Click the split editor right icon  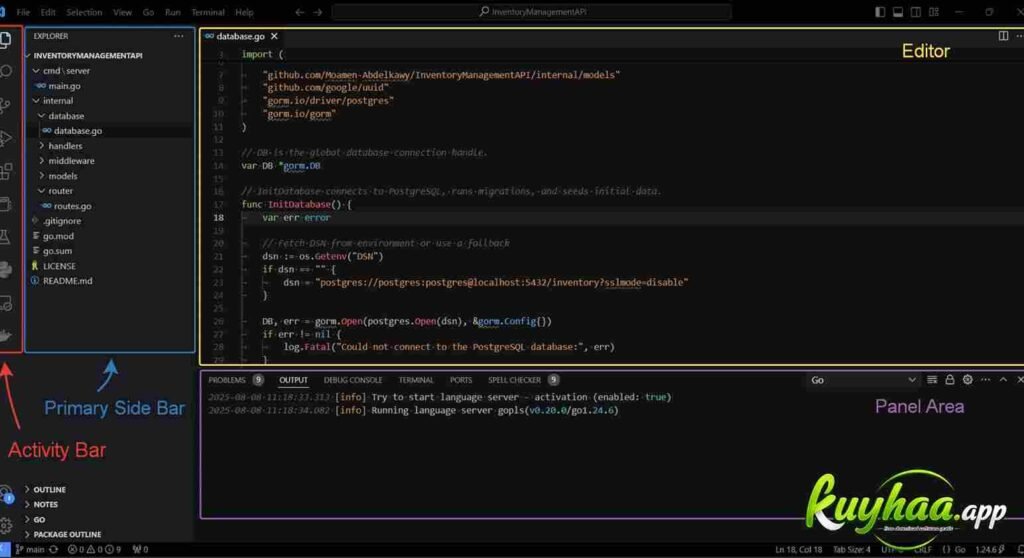click(1003, 36)
